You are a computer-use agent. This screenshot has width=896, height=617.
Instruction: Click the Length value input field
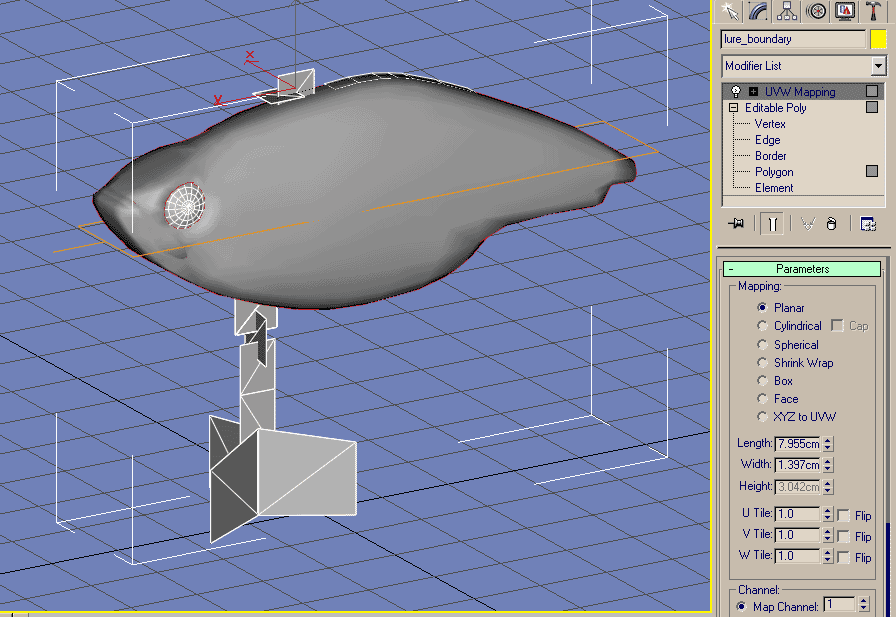[x=798, y=443]
